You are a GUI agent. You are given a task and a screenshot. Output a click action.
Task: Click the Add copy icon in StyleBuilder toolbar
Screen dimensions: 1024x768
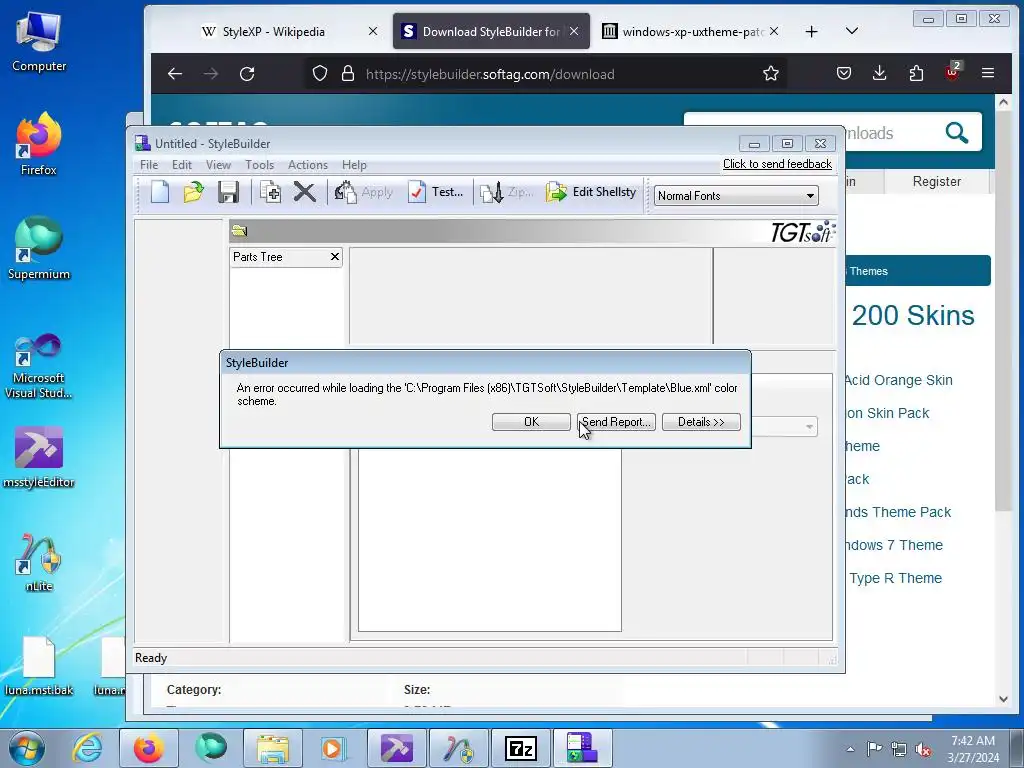(x=270, y=192)
